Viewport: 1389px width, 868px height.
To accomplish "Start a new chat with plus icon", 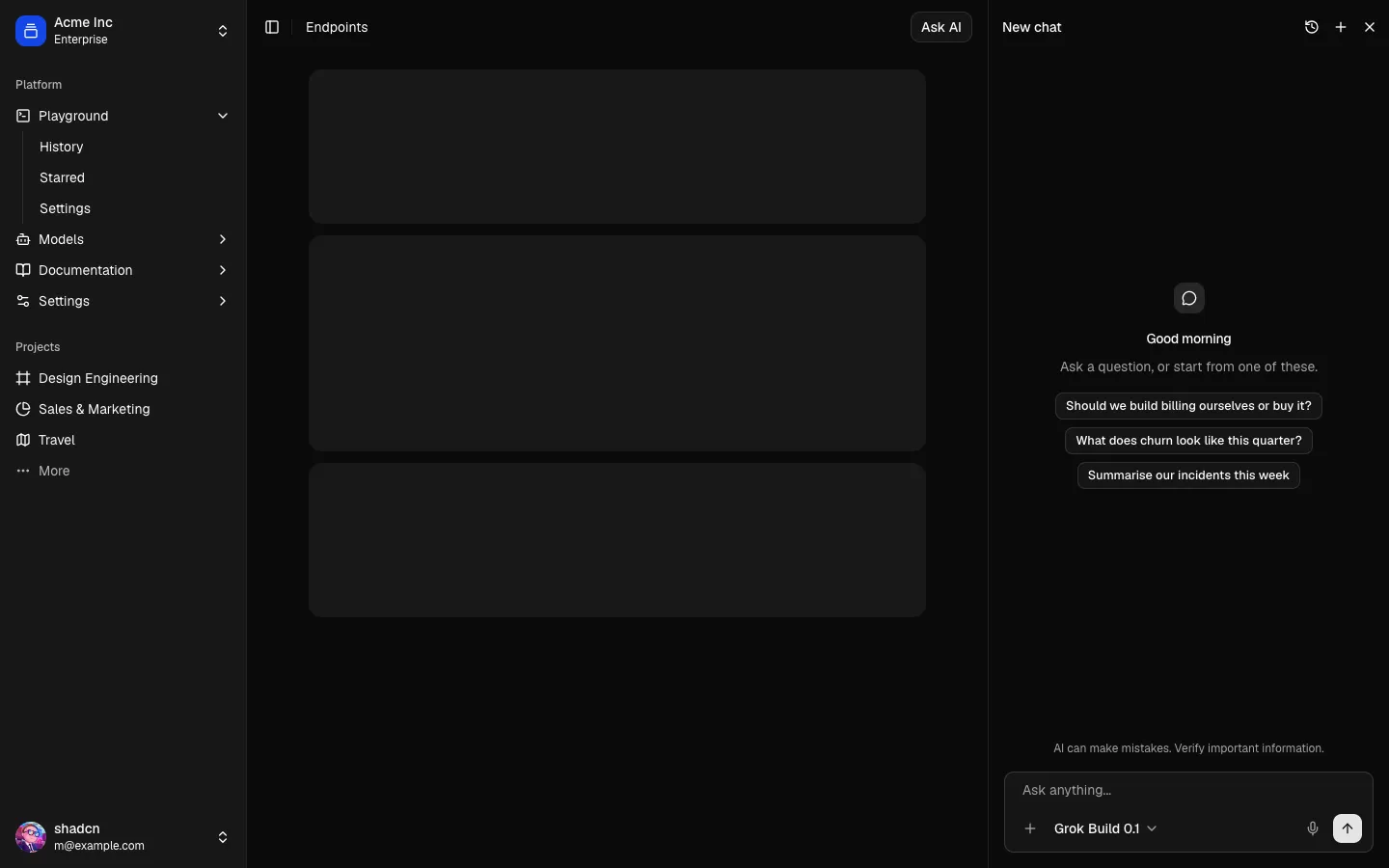I will (1341, 27).
